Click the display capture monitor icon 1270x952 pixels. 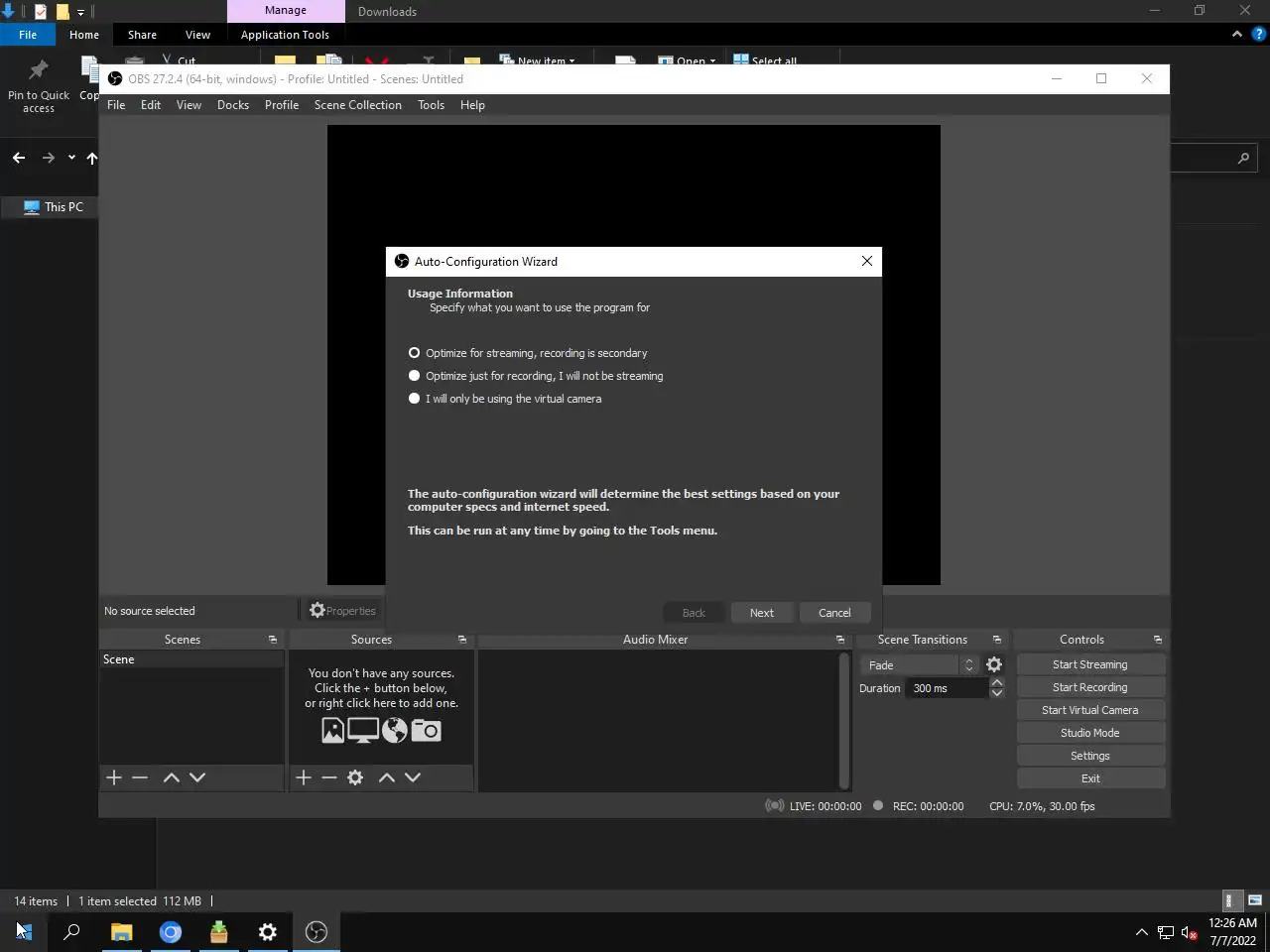click(x=362, y=731)
